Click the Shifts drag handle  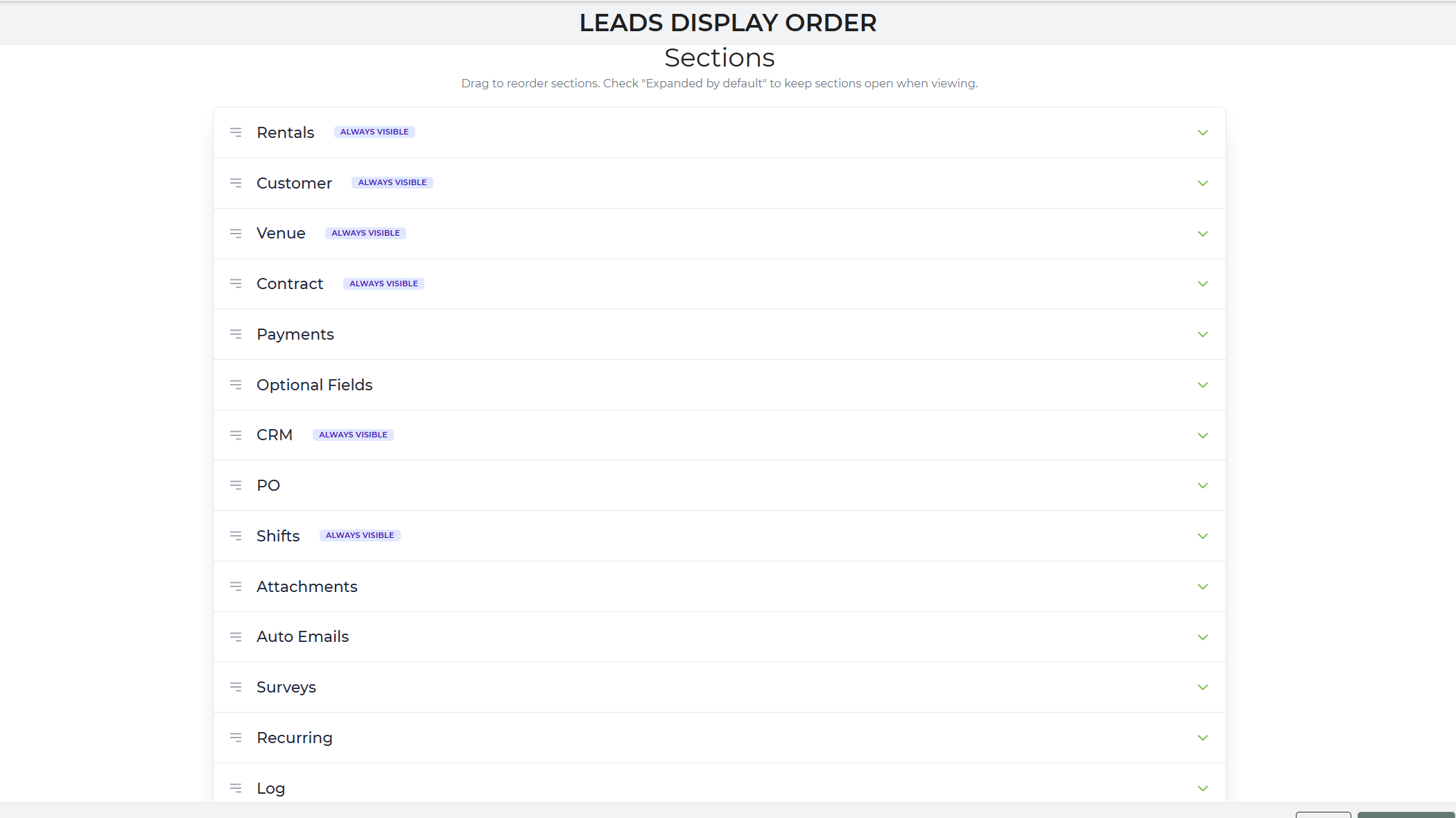pyautogui.click(x=236, y=536)
